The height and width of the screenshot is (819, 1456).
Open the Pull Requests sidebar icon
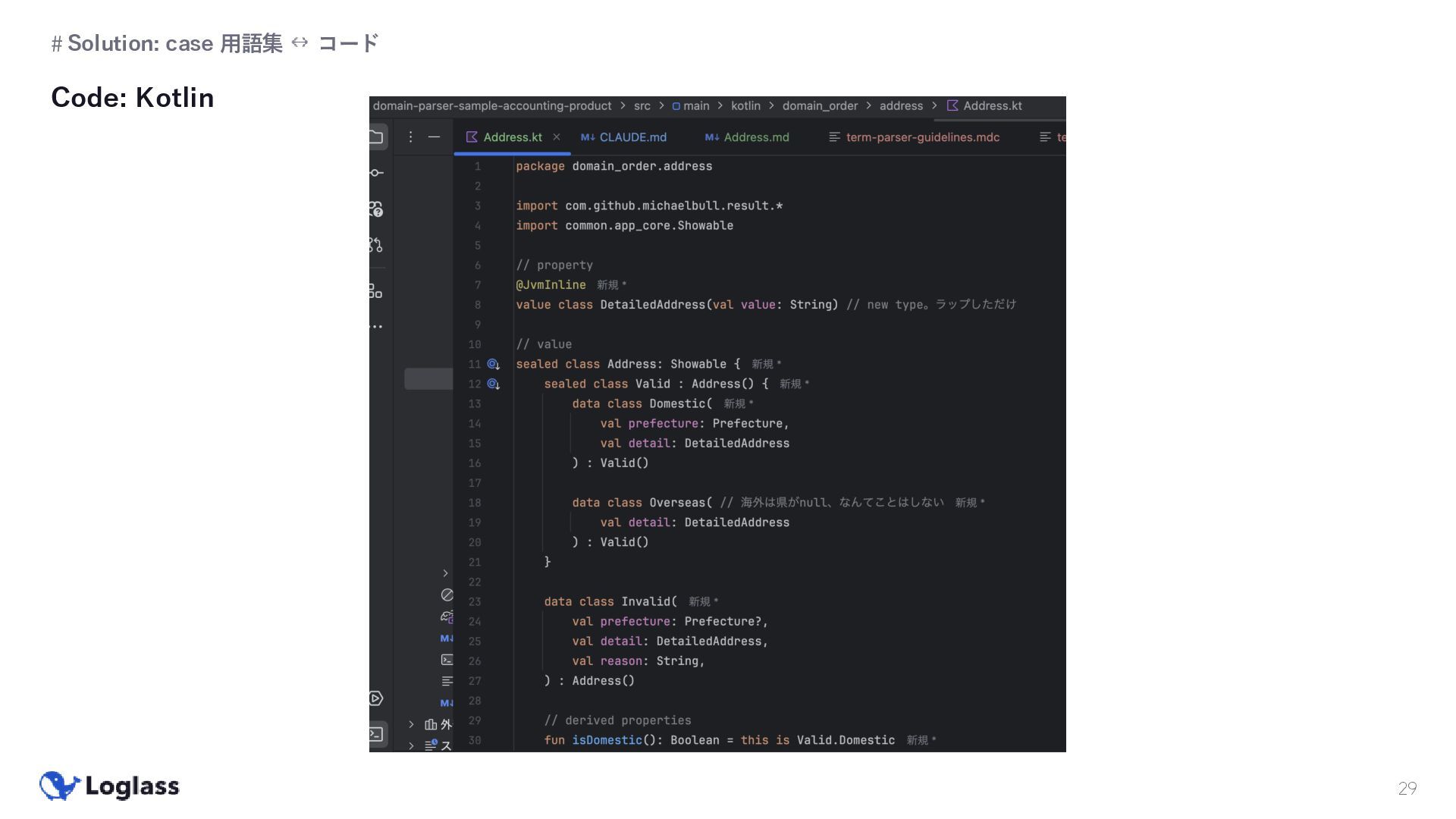[376, 245]
